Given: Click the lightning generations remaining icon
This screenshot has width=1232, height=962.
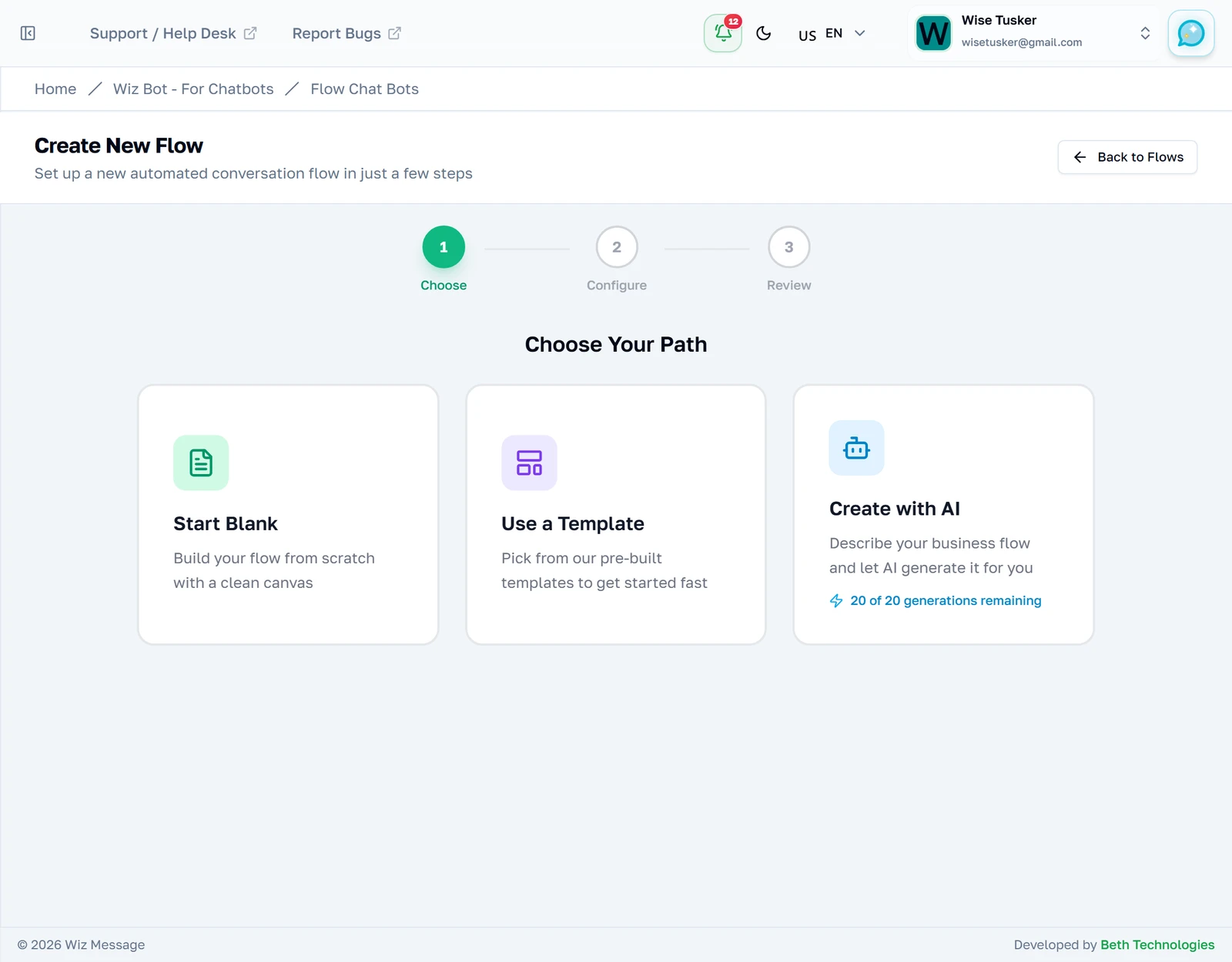Looking at the screenshot, I should point(836,600).
